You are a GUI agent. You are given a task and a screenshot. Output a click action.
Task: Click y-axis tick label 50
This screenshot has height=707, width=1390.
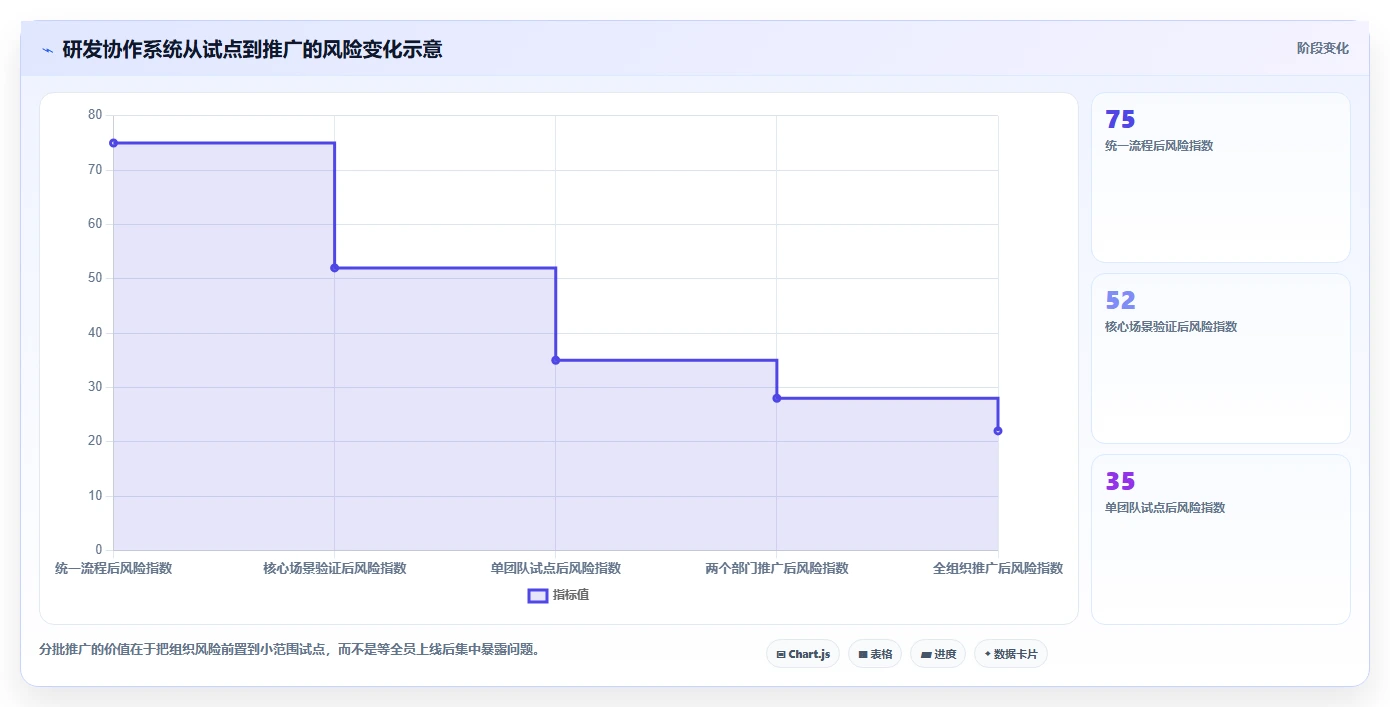95,278
